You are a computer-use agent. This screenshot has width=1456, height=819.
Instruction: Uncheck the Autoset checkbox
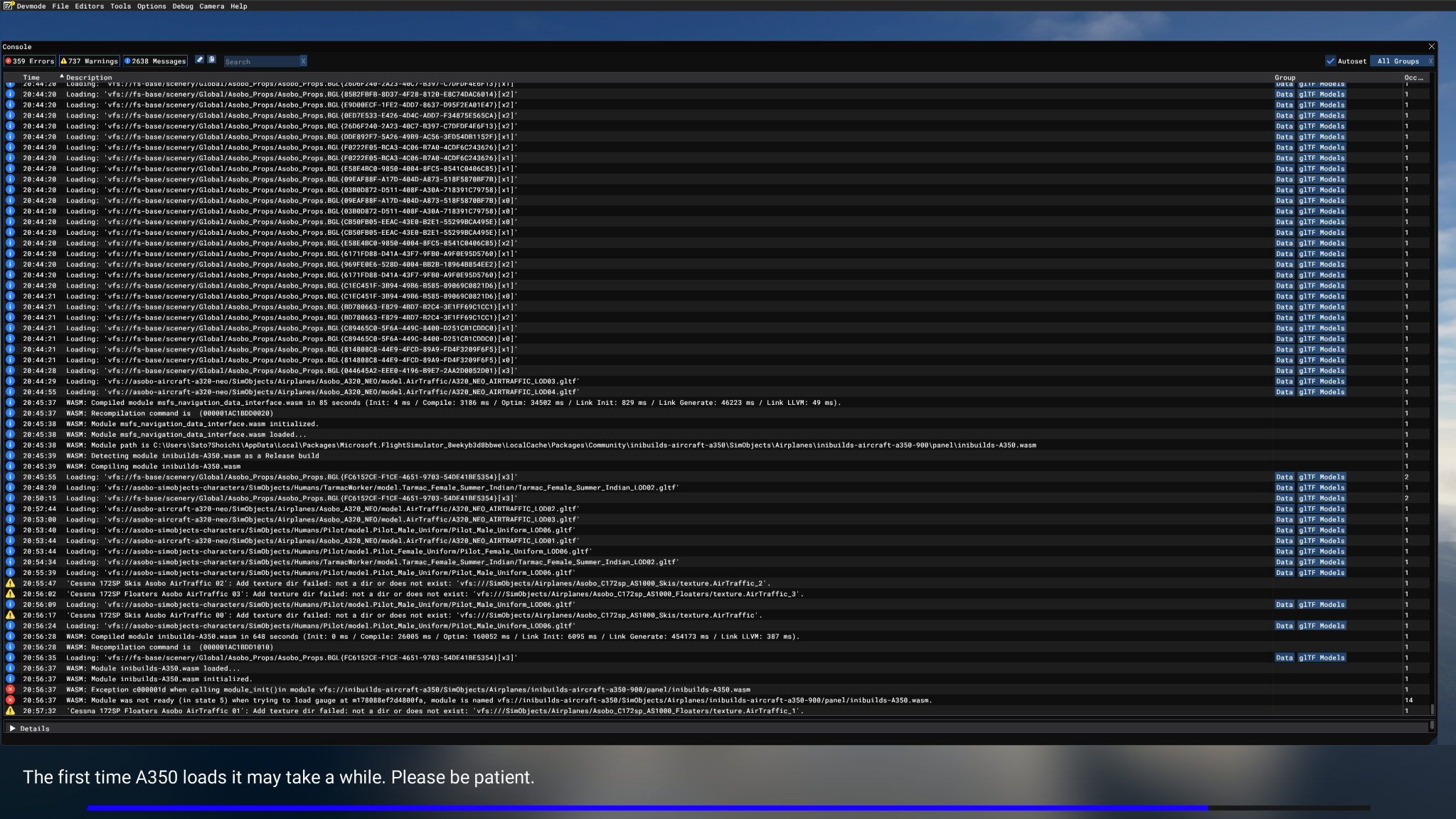[x=1330, y=61]
